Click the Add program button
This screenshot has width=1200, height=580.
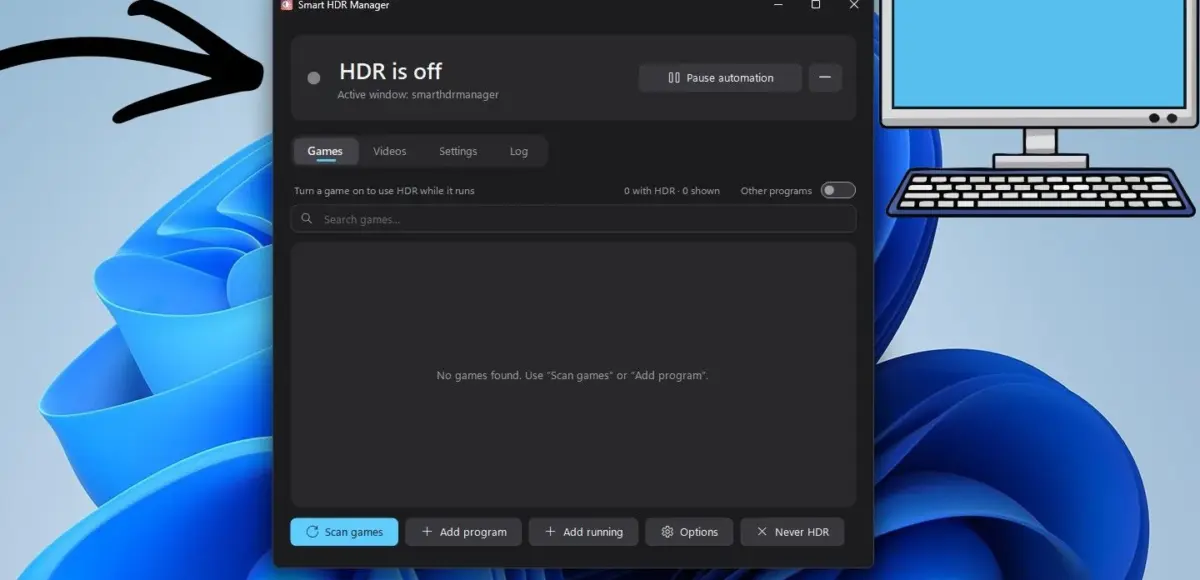coord(465,532)
